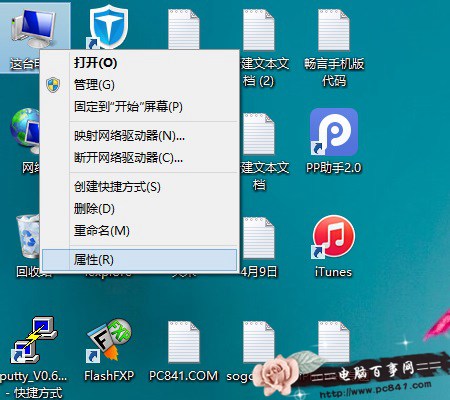The width and height of the screenshot is (450, 400).
Task: Choose 映射网络驱动器(N)... menu entry
Action: [x=139, y=136]
